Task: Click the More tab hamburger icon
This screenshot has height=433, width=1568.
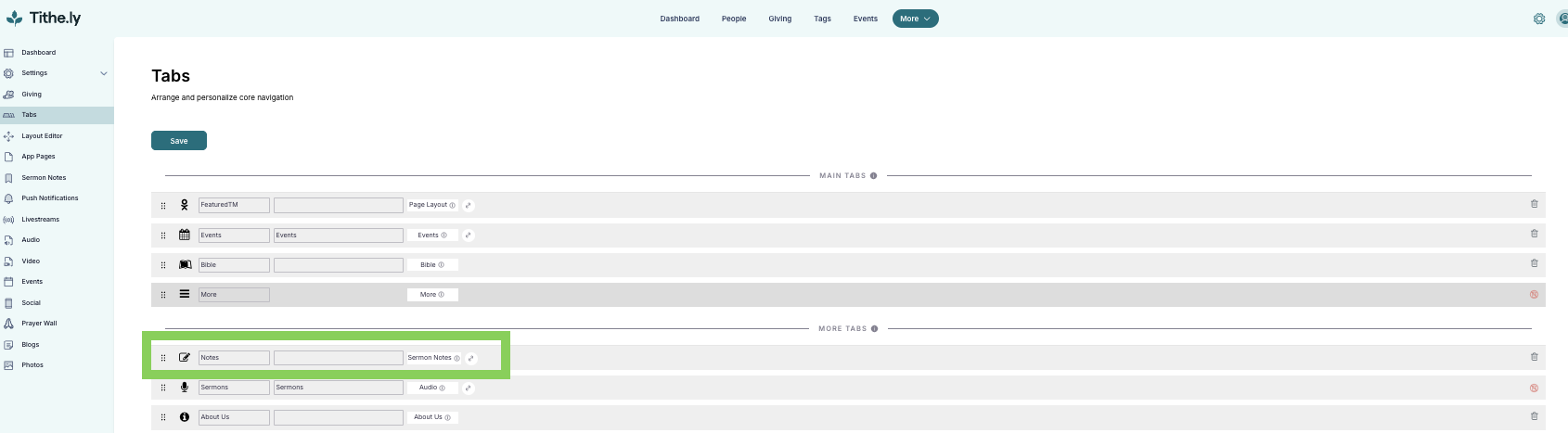Action: coord(185,294)
